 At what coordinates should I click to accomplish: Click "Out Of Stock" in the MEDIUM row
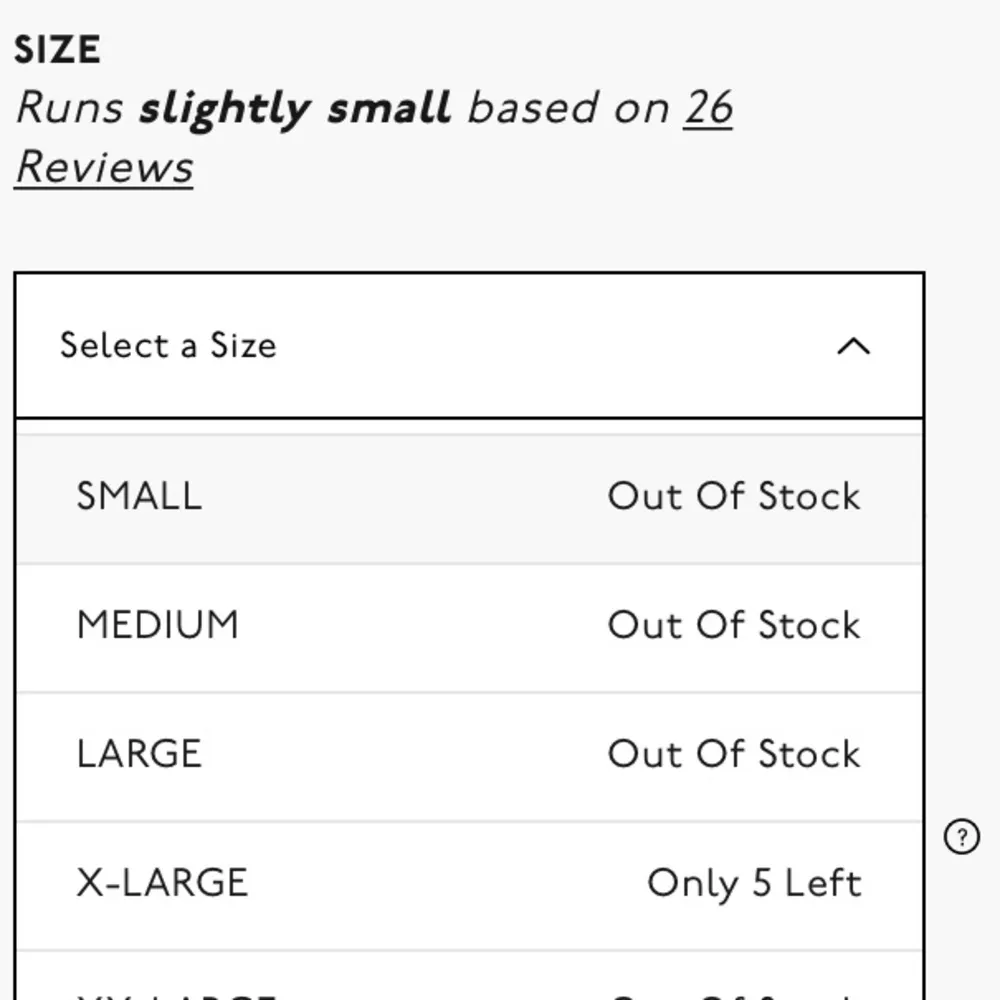pyautogui.click(x=734, y=625)
